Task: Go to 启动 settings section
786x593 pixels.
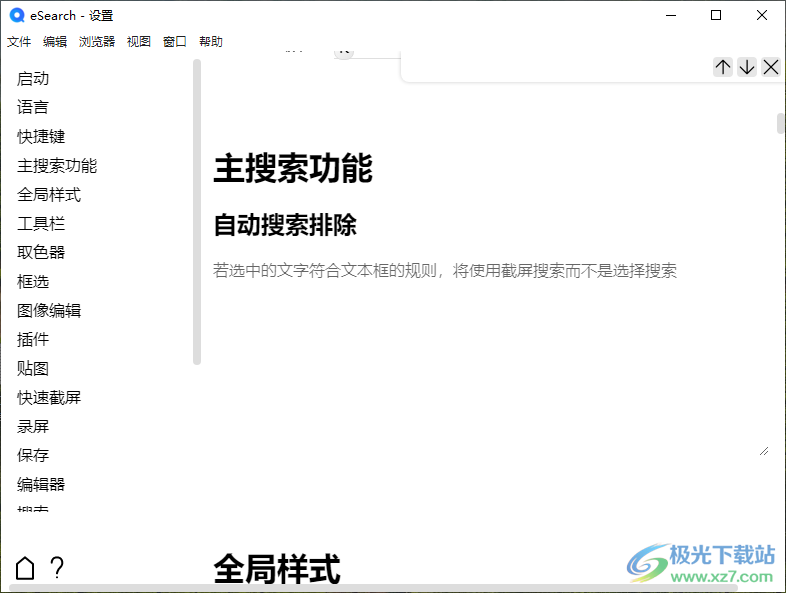Action: point(33,79)
